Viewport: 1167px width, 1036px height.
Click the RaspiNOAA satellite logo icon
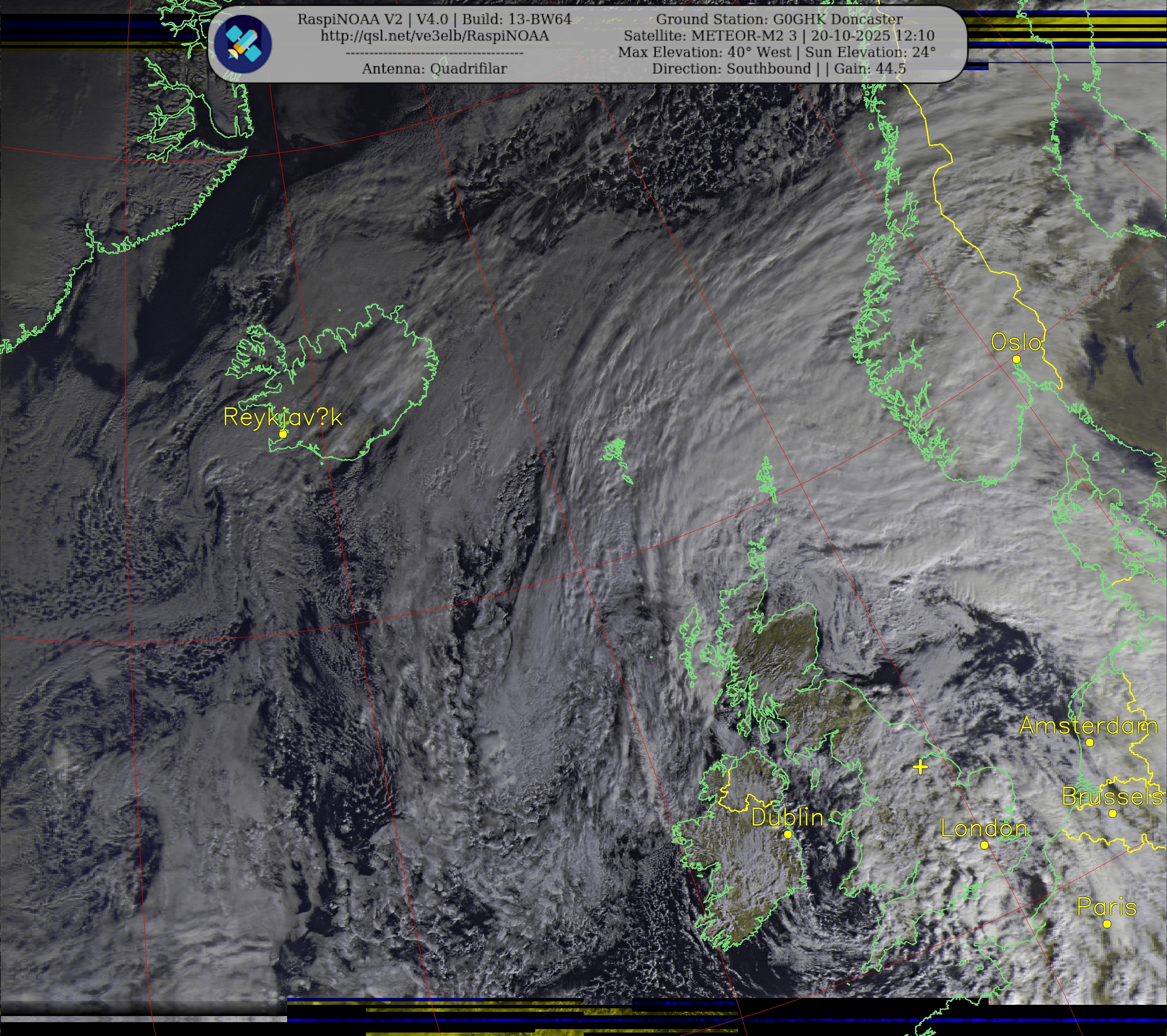pos(243,44)
